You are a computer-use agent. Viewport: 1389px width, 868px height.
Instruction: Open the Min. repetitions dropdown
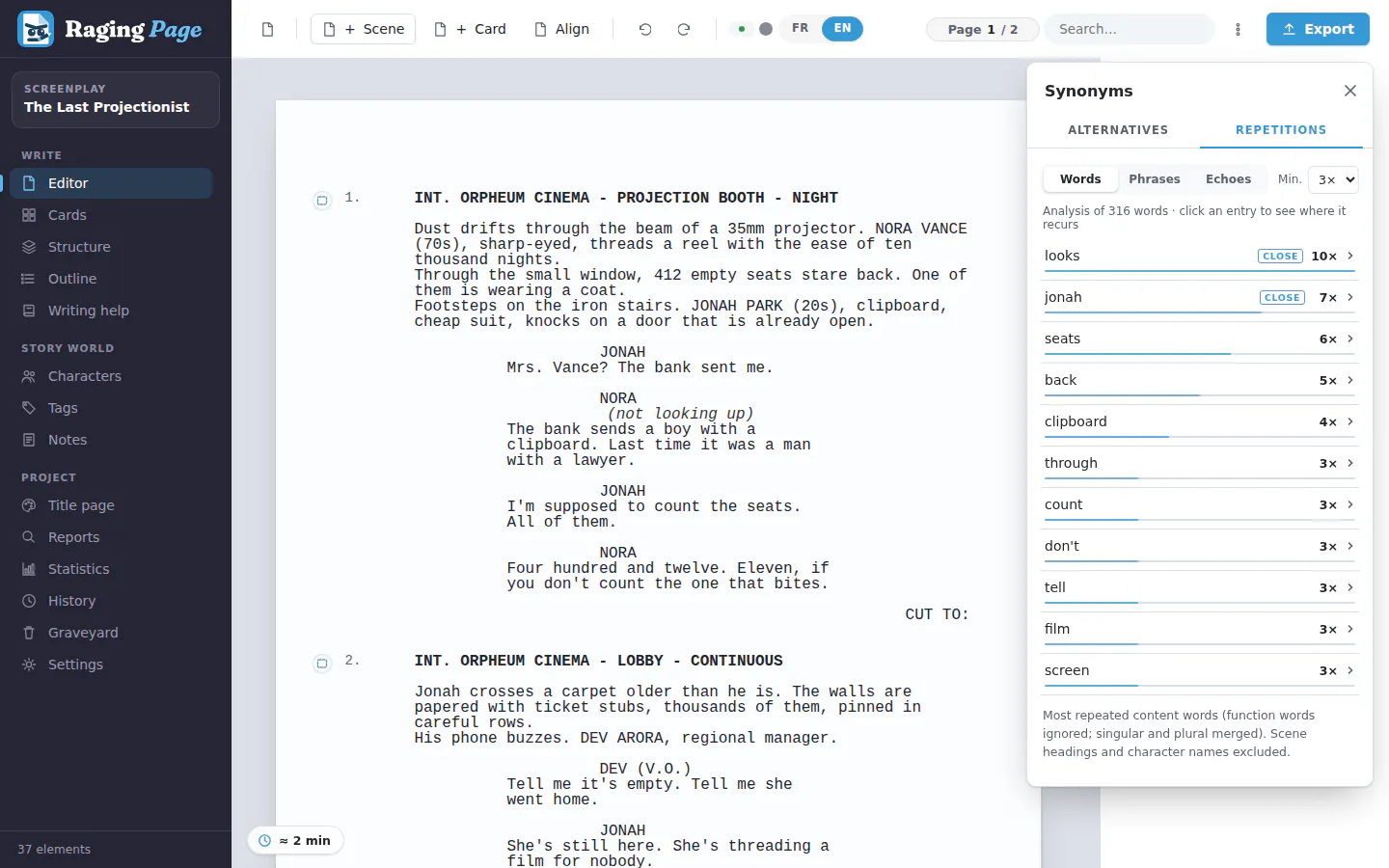coord(1333,179)
